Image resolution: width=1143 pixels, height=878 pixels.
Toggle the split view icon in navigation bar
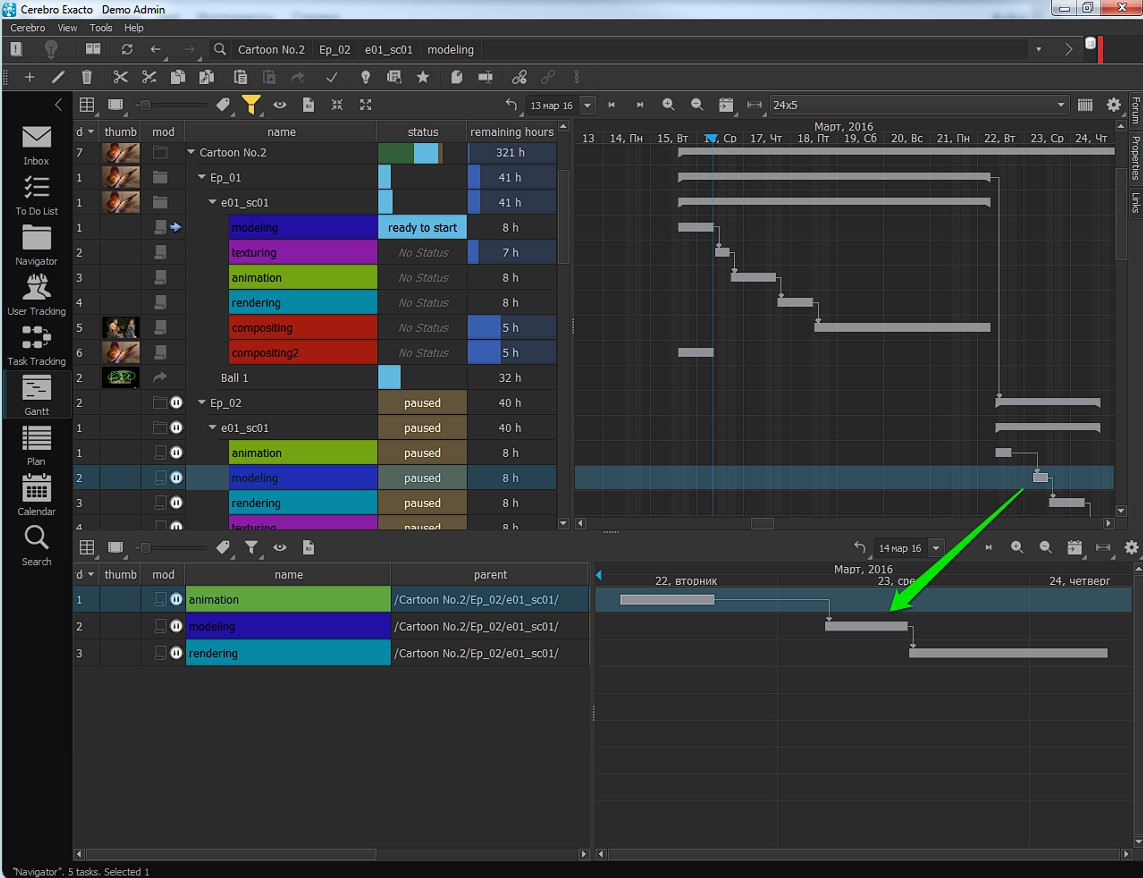pyautogui.click(x=93, y=49)
